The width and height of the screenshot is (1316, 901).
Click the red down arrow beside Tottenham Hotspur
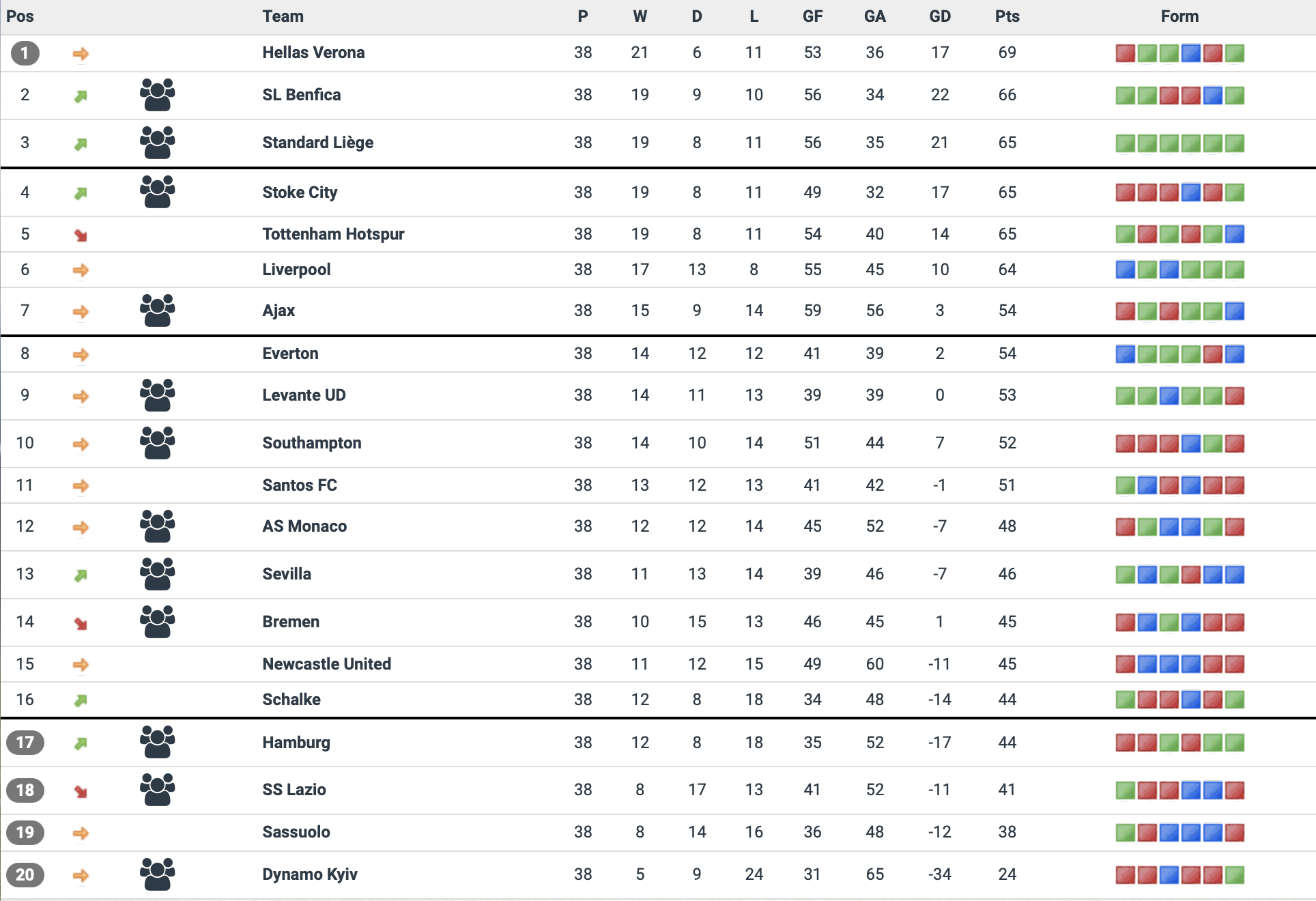[81, 235]
